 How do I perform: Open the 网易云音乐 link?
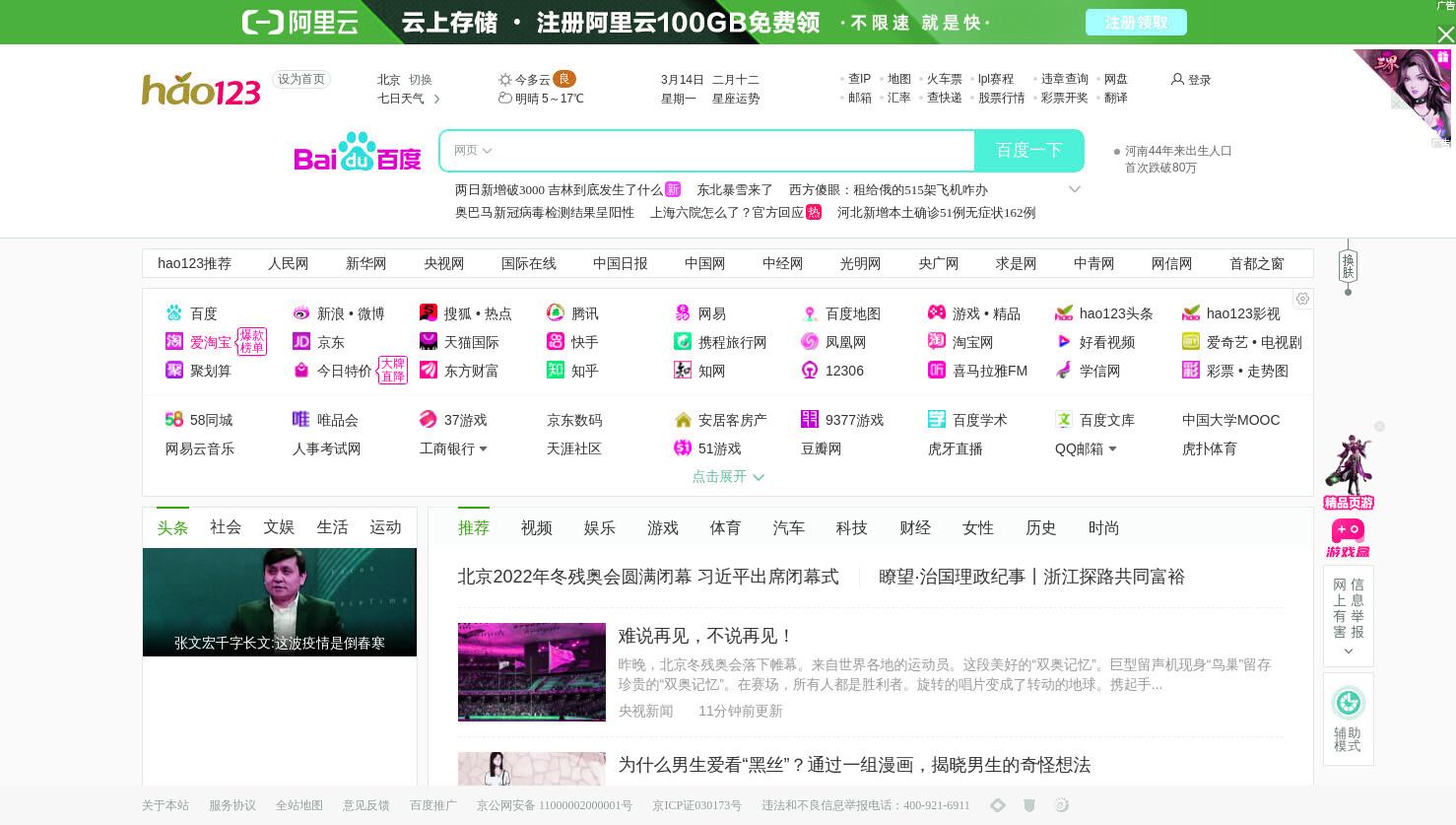[x=200, y=448]
